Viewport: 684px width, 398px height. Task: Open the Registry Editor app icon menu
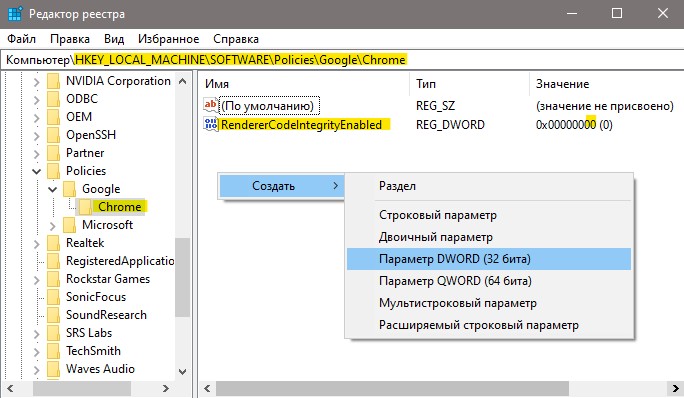tap(15, 14)
